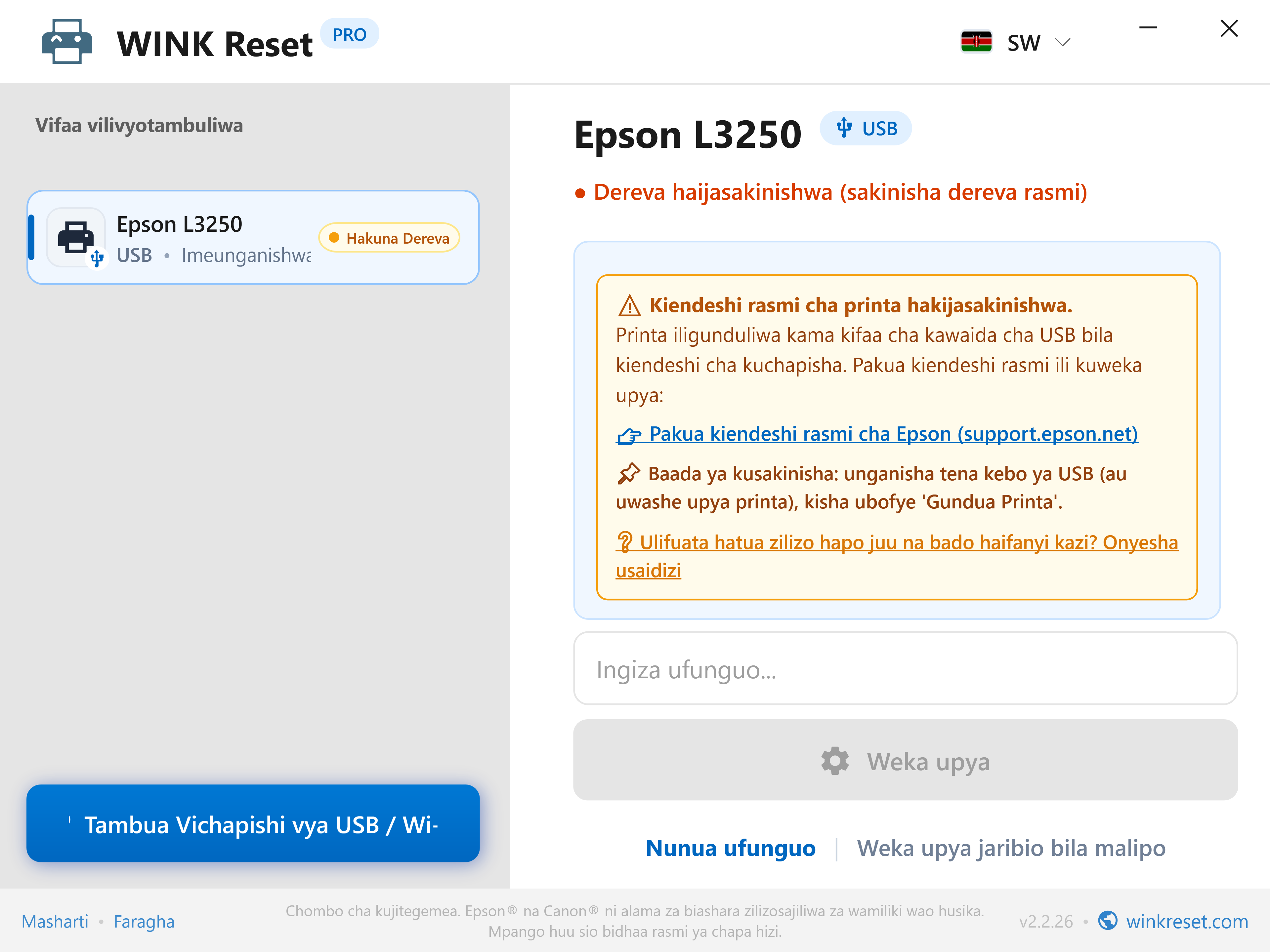Click the globe icon beside winkreset.com
Image resolution: width=1270 pixels, height=952 pixels.
click(x=1108, y=921)
